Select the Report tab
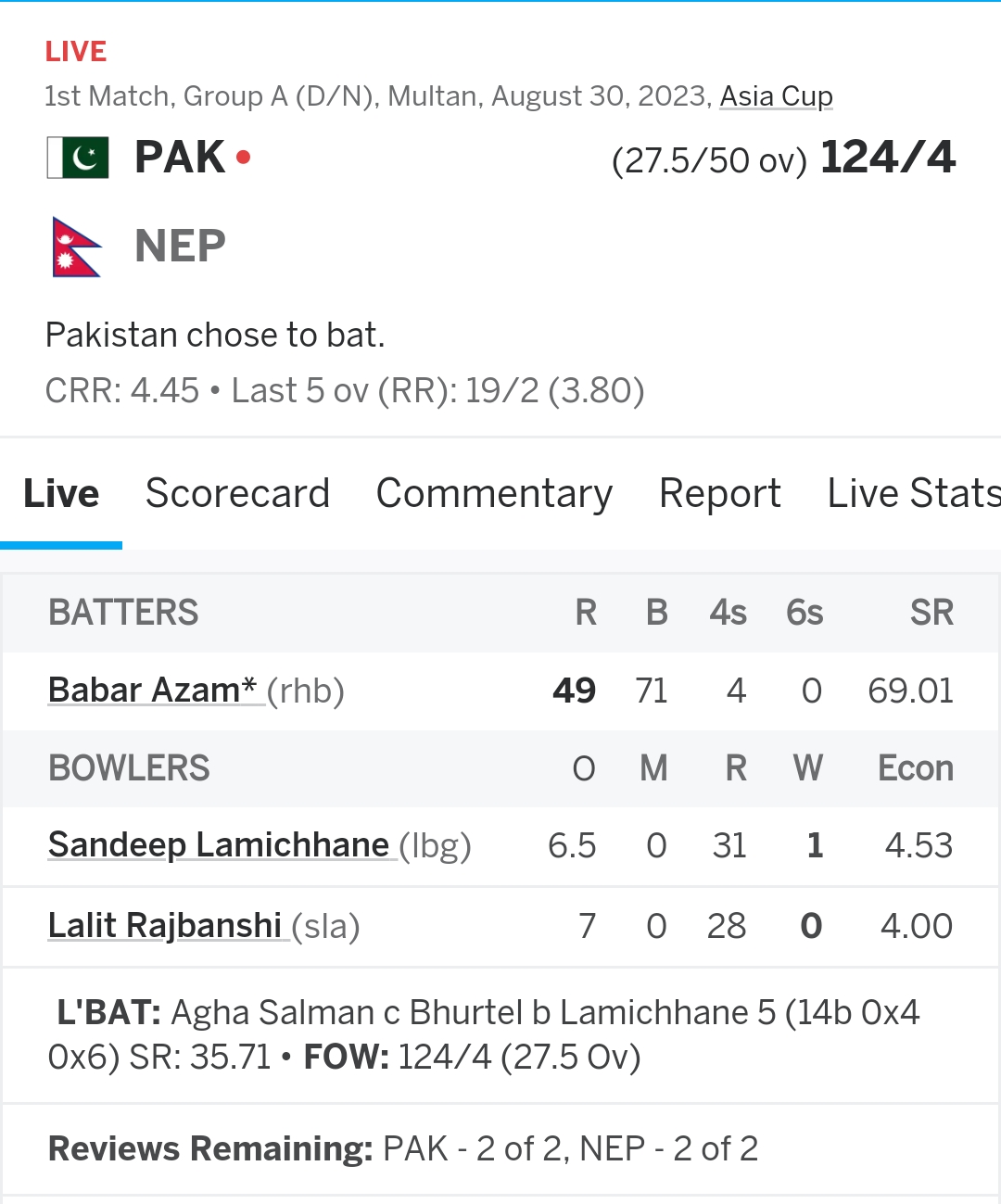The height and width of the screenshot is (1204, 1001). point(720,493)
